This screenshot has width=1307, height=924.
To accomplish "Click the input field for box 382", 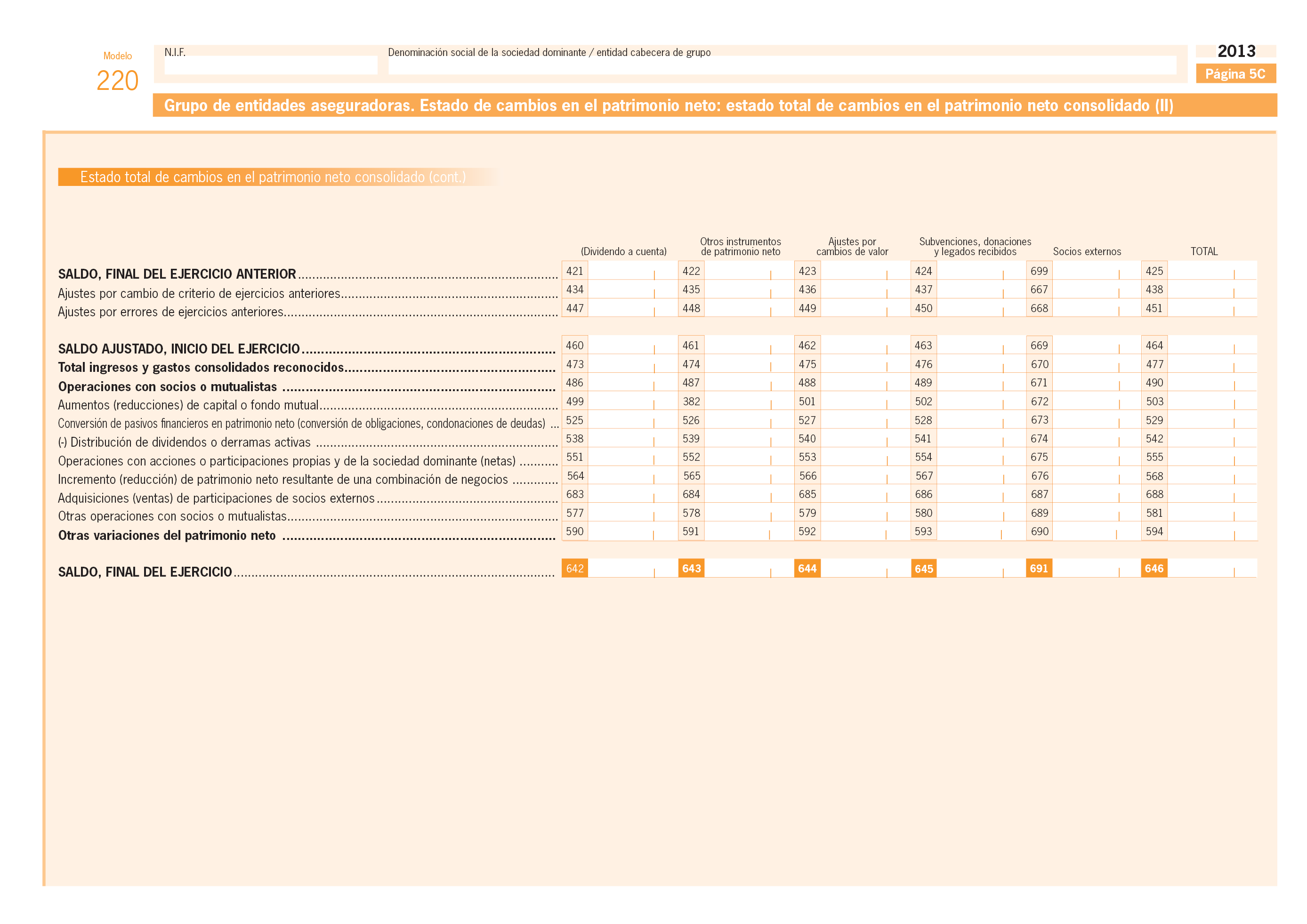I will click(749, 401).
